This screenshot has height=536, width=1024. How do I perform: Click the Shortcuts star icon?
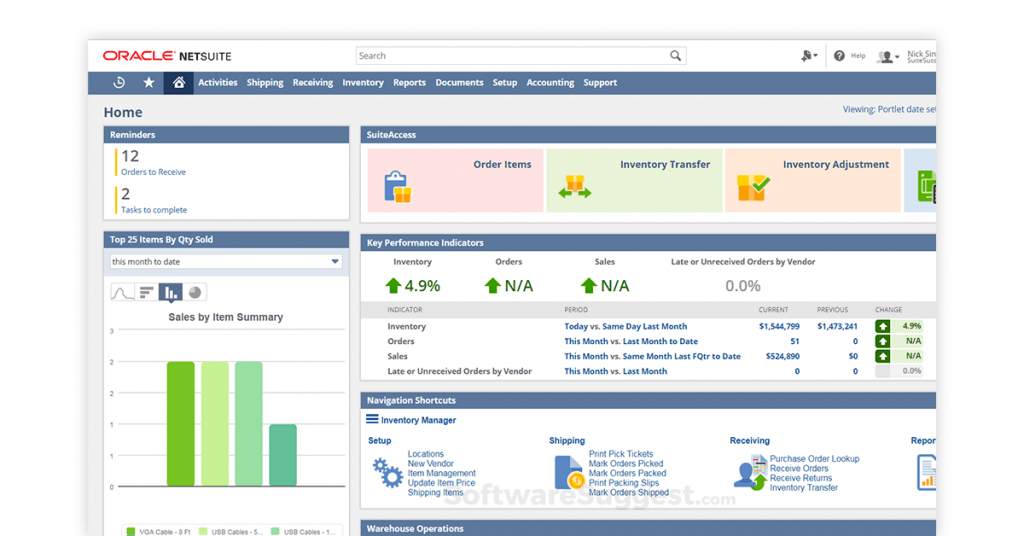pyautogui.click(x=149, y=83)
